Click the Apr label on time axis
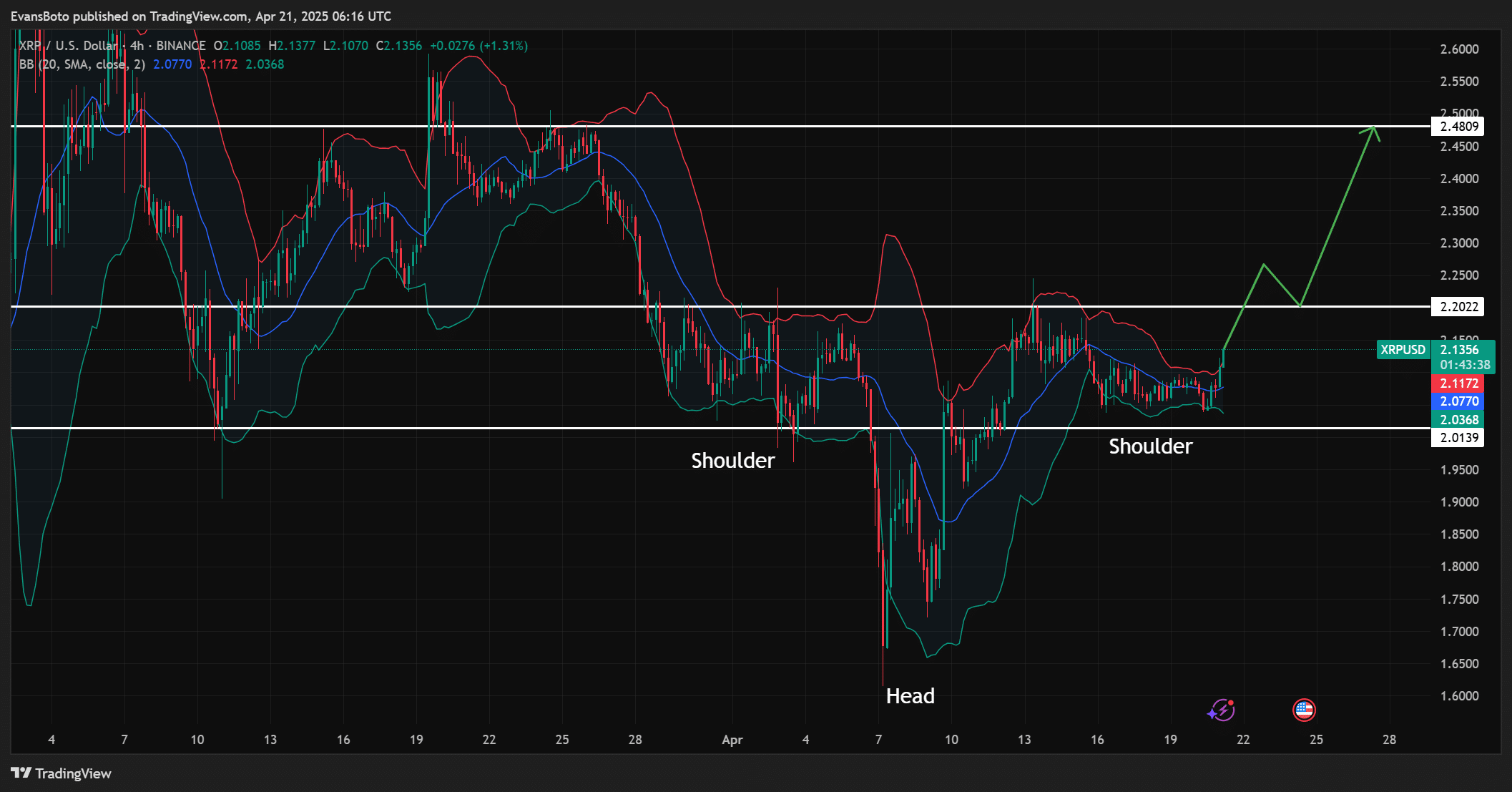The width and height of the screenshot is (1512, 792). tap(732, 740)
